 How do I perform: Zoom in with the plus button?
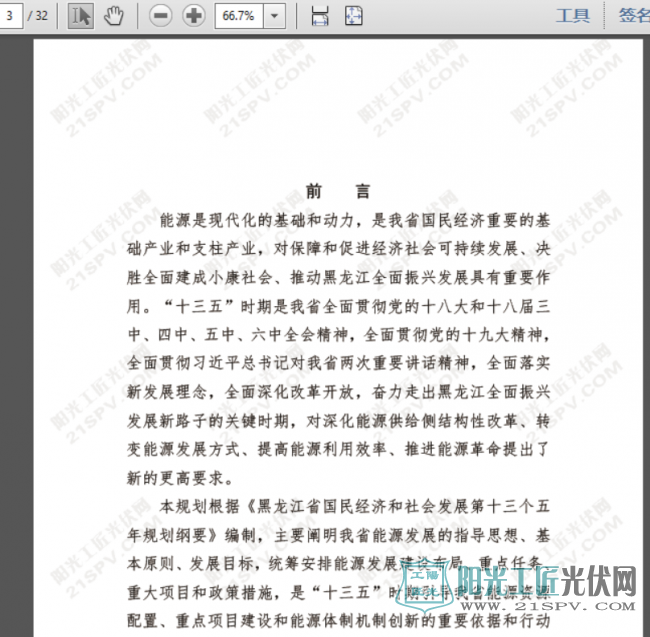click(194, 15)
